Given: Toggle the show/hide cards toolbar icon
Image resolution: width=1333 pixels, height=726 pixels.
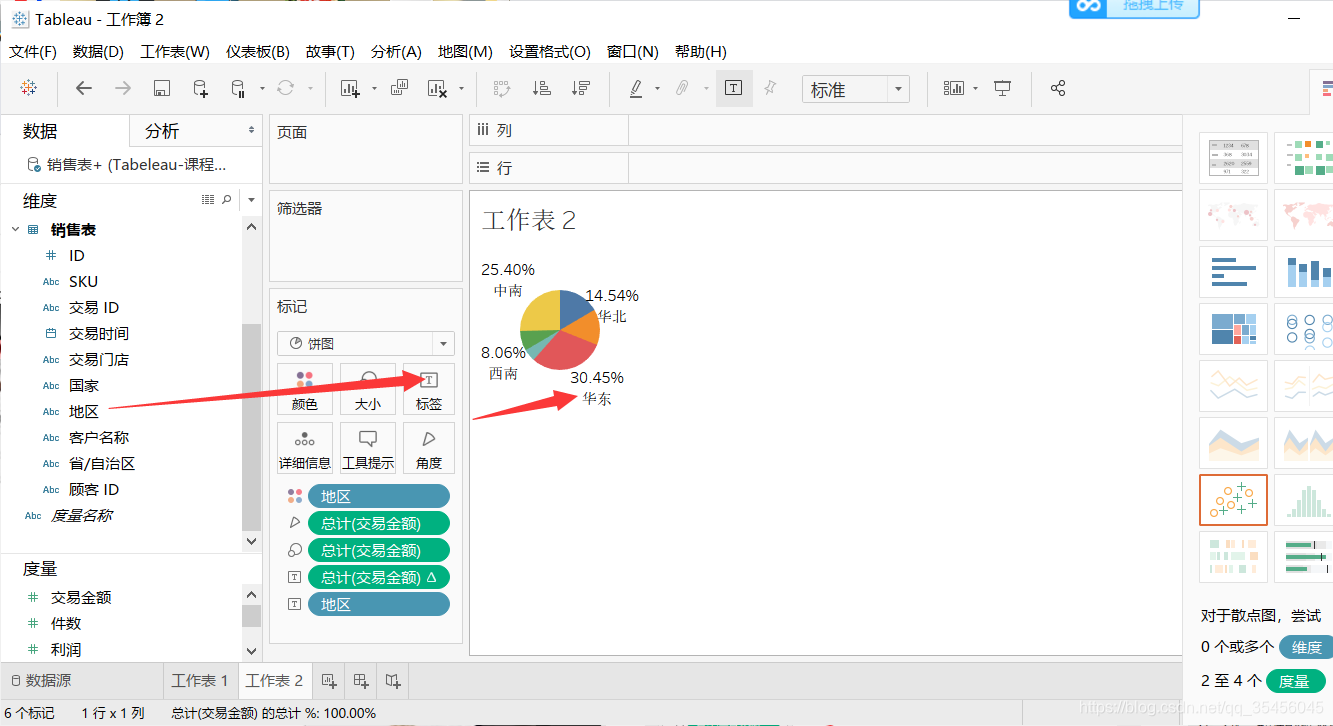Looking at the screenshot, I should coord(954,88).
